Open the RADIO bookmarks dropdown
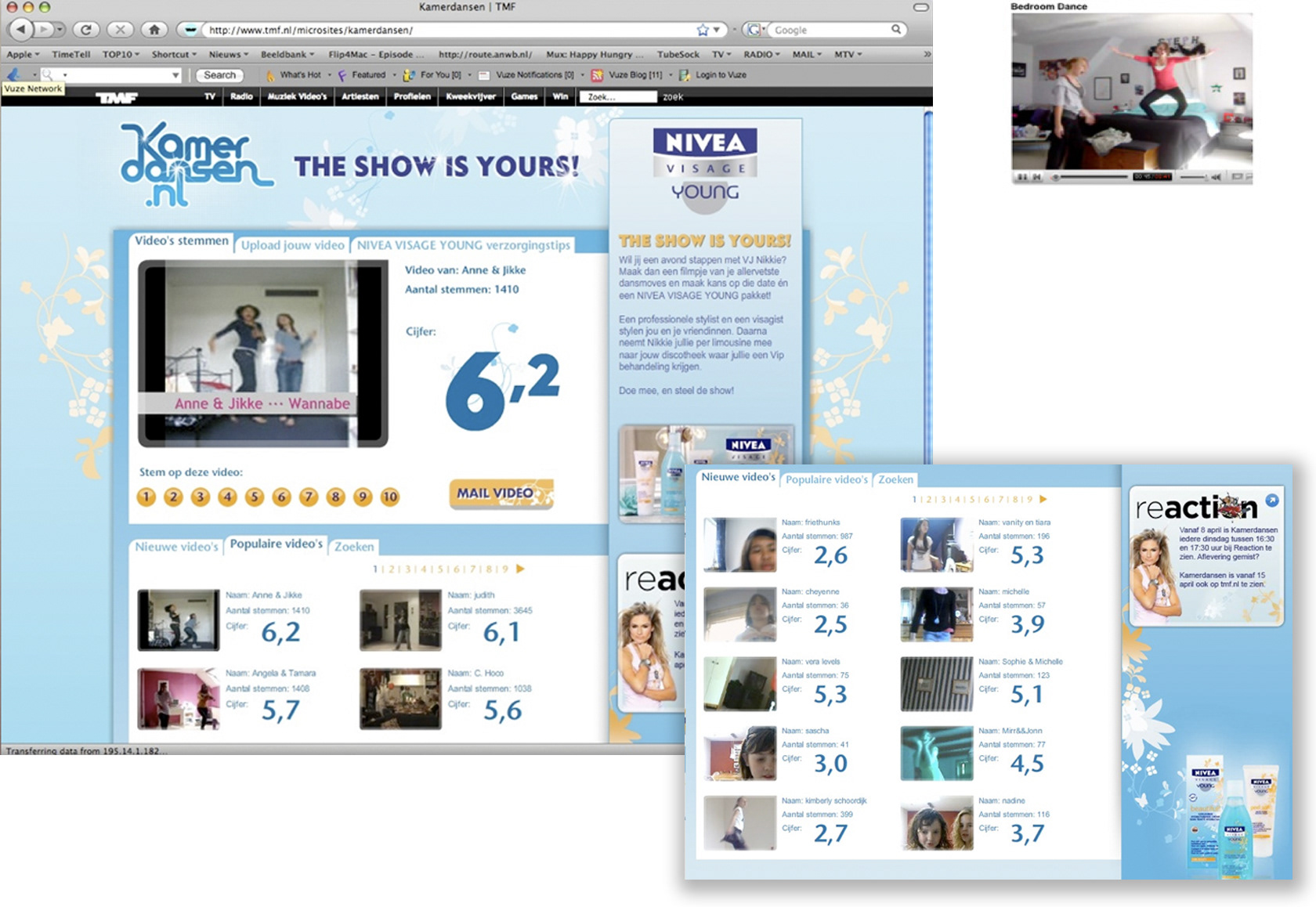The height and width of the screenshot is (907, 1316). [x=761, y=54]
